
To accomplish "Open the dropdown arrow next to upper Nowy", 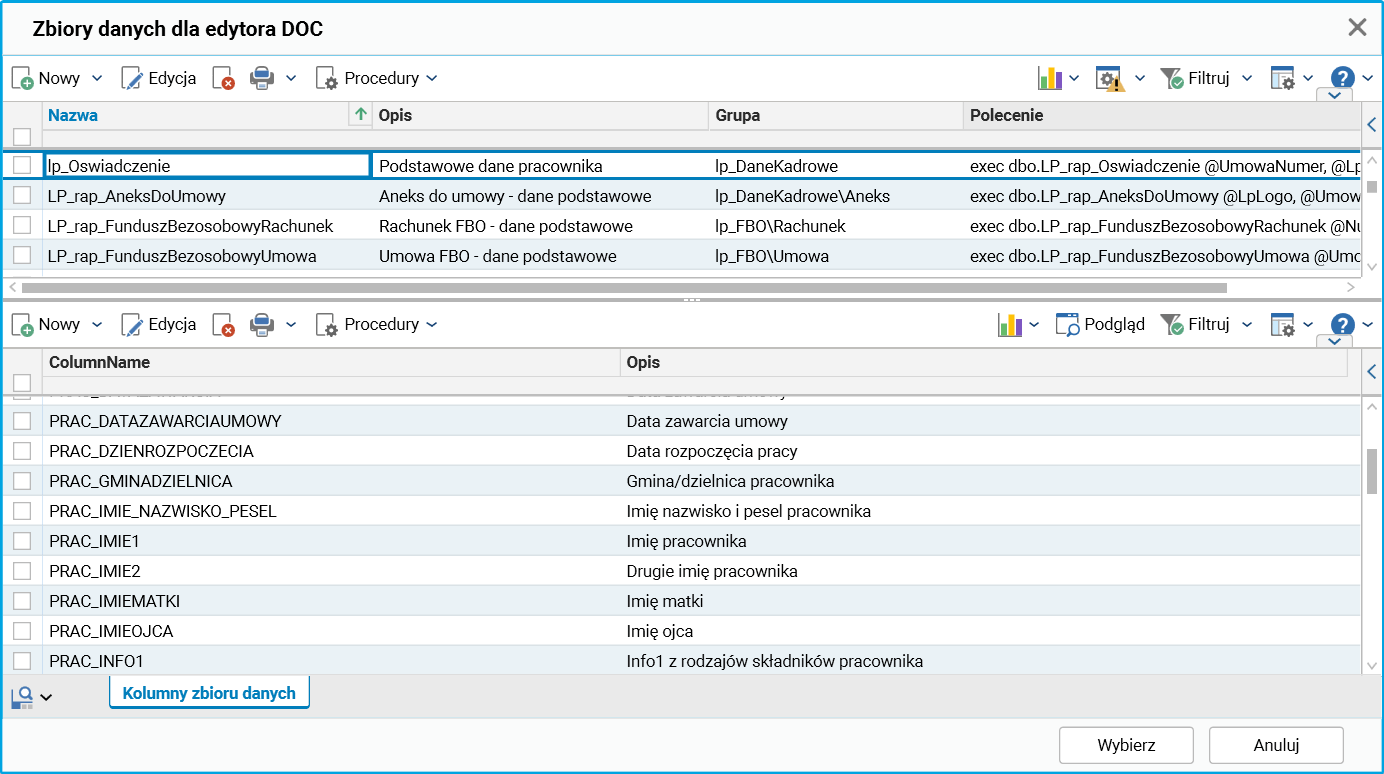I will pos(97,78).
